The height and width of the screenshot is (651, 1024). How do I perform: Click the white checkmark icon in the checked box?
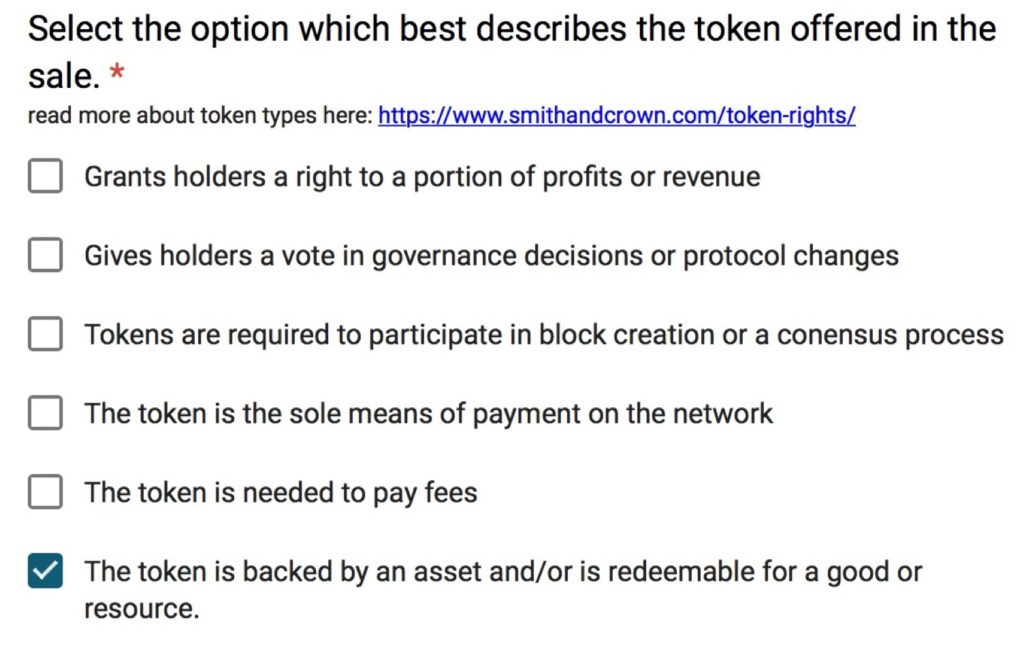pos(45,571)
